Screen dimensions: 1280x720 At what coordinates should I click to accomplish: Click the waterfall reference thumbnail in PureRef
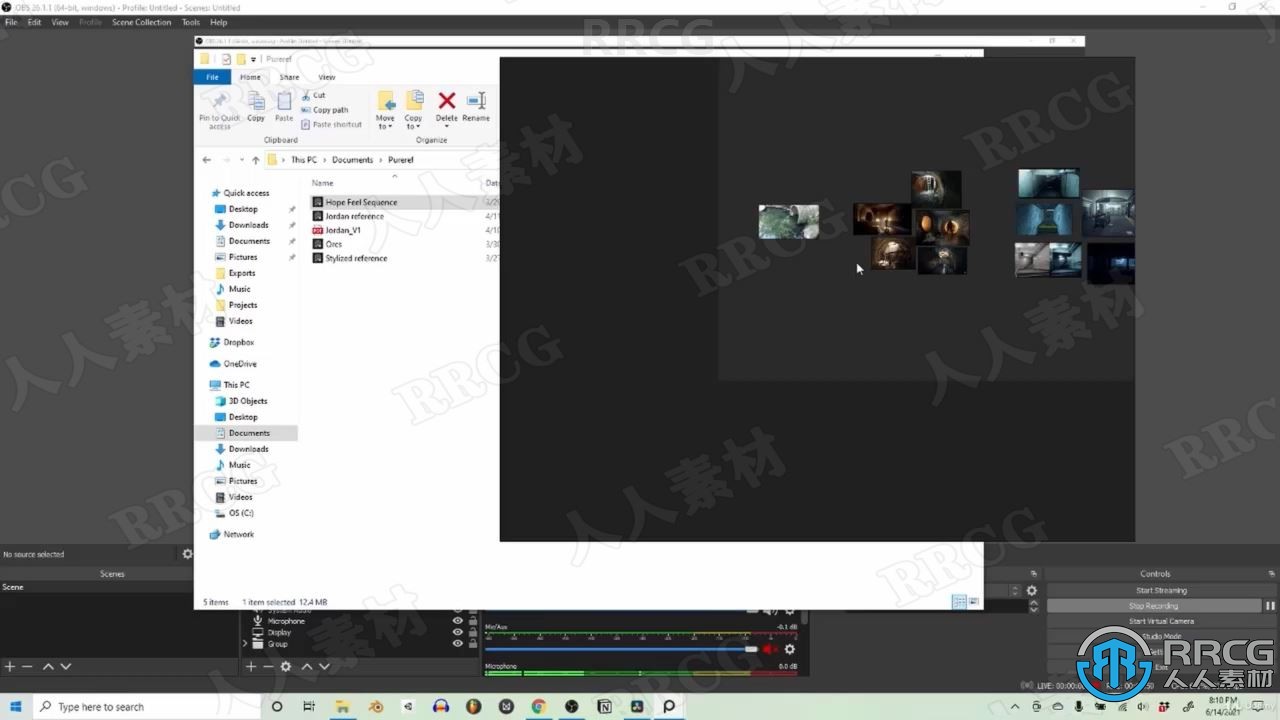tap(788, 222)
